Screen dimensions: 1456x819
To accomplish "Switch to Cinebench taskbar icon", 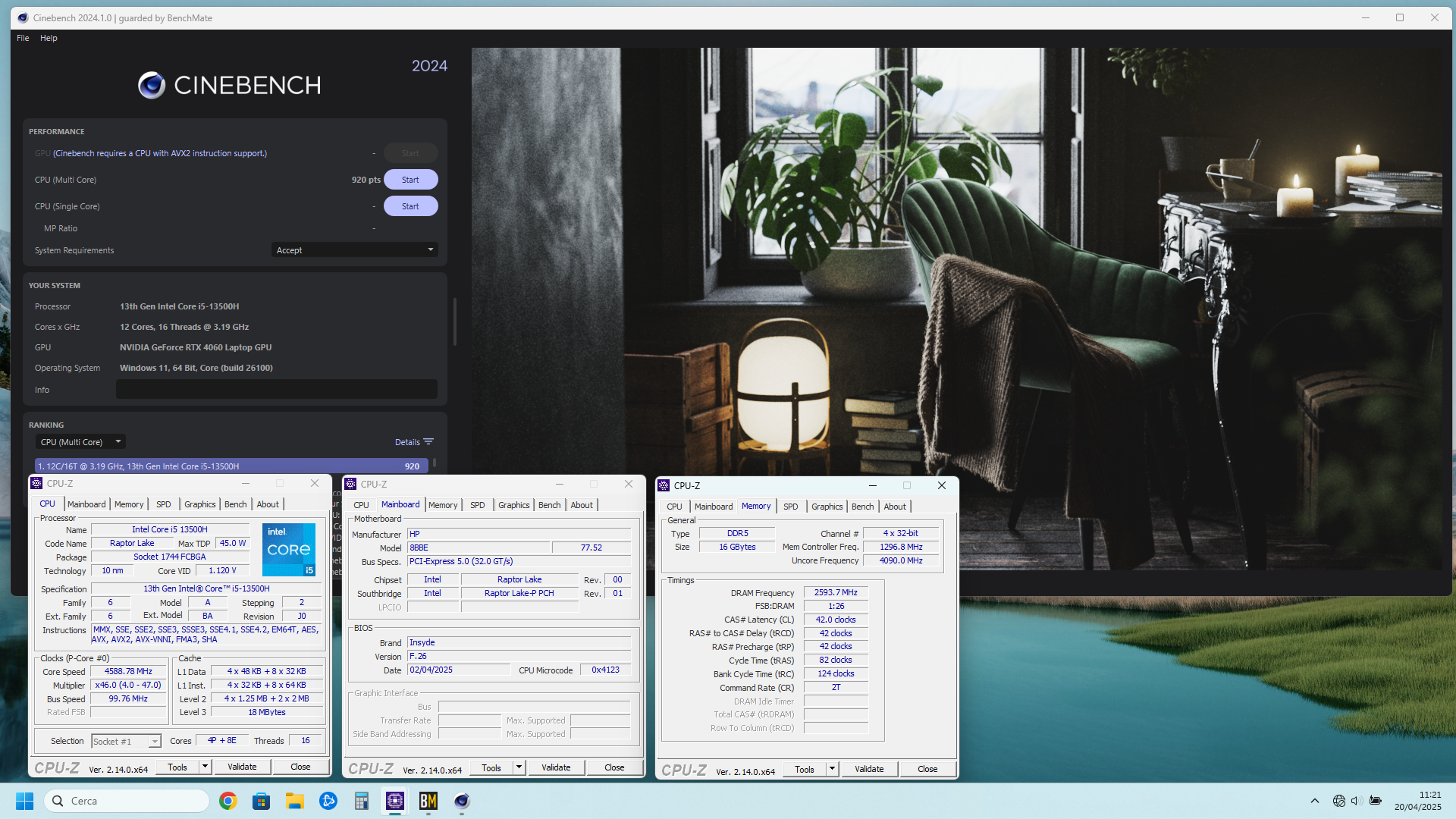I will click(x=461, y=801).
